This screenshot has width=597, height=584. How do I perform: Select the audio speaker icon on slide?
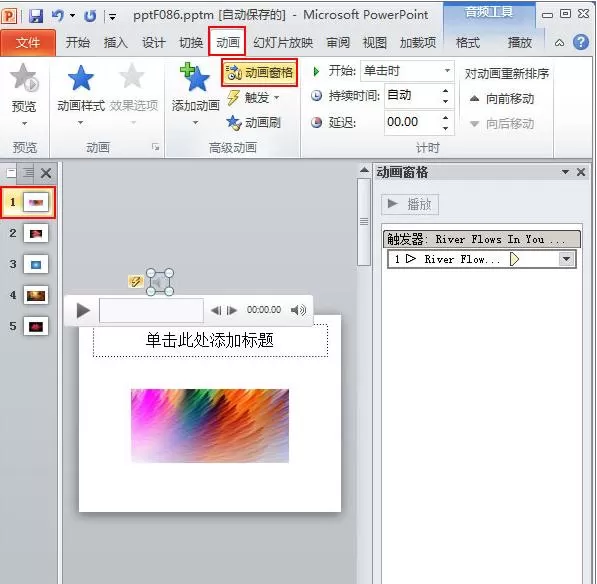point(160,282)
